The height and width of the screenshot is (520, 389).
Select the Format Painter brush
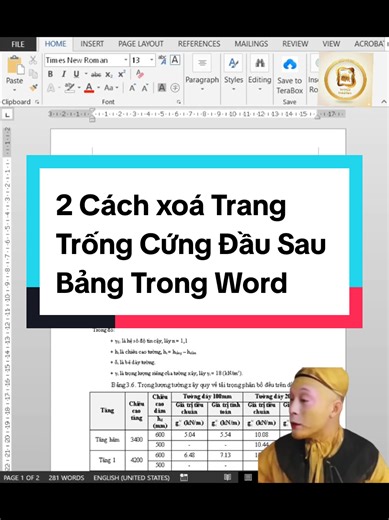33,88
